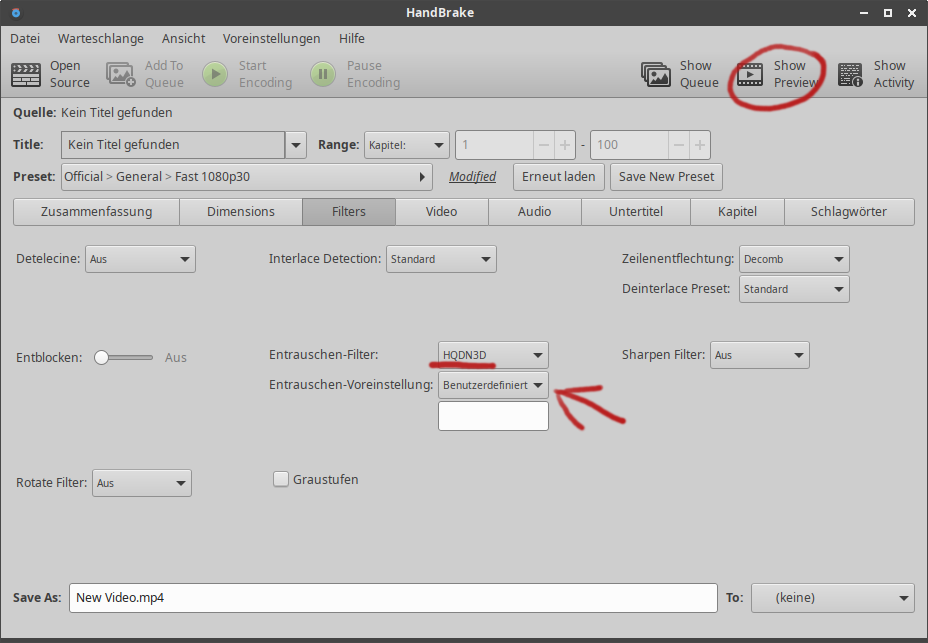Click the start chapter plus stepper
Image resolution: width=928 pixels, height=643 pixels.
tap(565, 145)
